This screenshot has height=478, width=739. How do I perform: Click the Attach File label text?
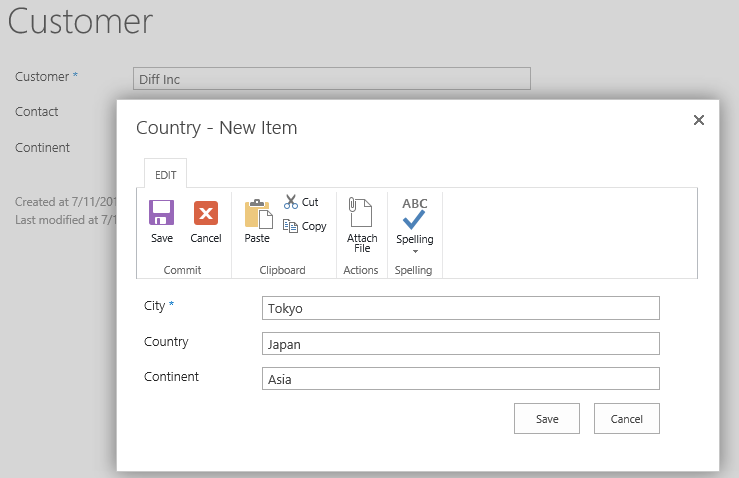(x=362, y=243)
